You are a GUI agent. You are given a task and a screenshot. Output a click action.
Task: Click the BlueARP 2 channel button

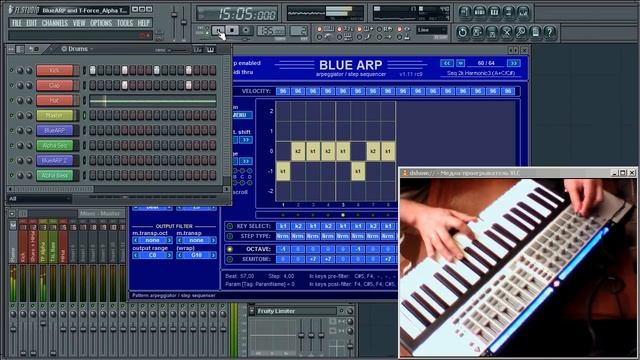pyautogui.click(x=55, y=160)
